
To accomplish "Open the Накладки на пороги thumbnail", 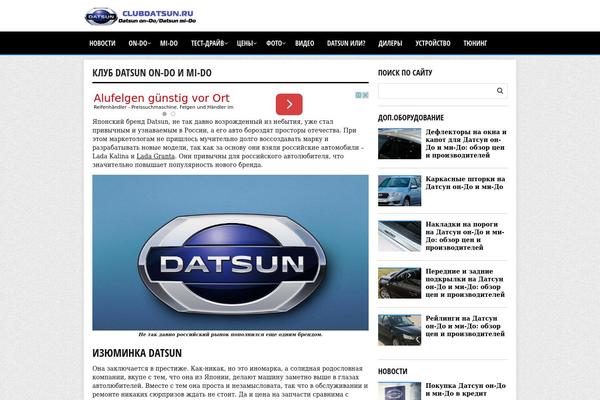I will 399,236.
